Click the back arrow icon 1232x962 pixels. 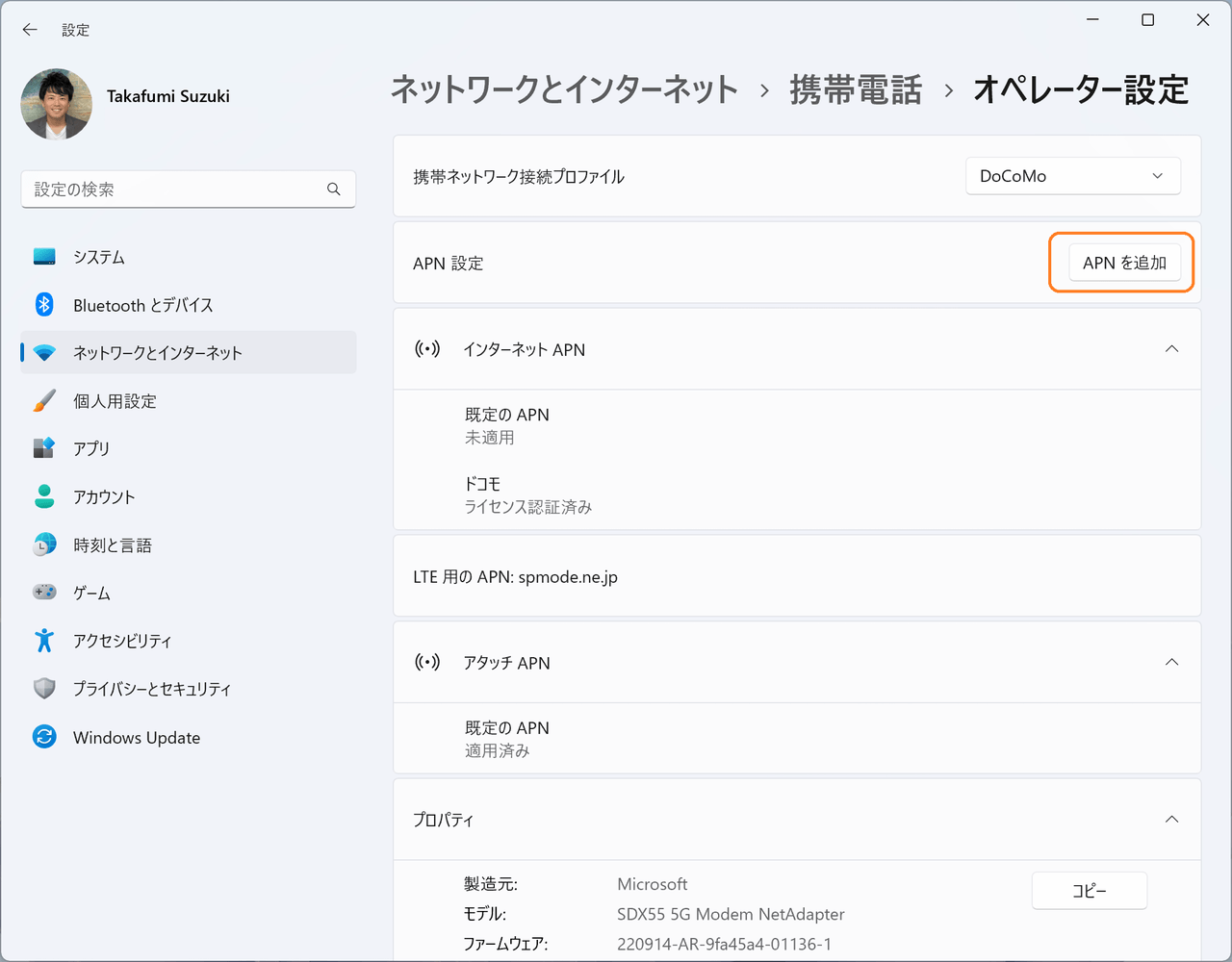(30, 30)
